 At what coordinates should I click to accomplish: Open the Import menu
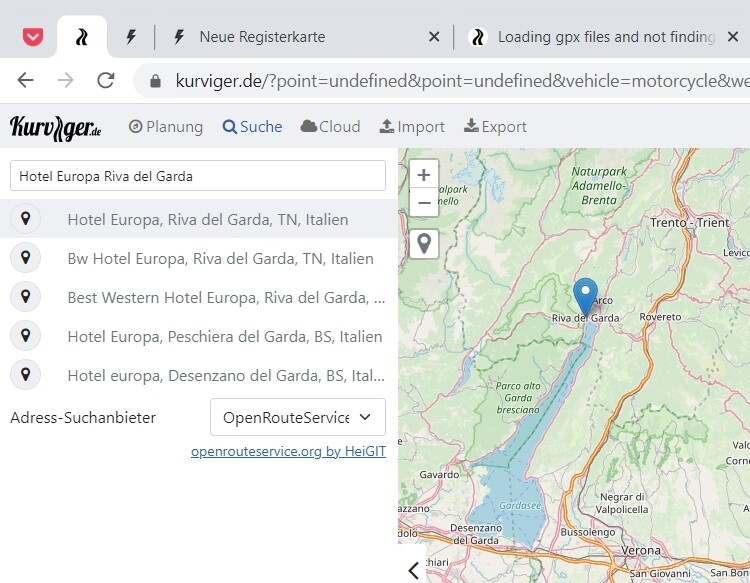[412, 127]
